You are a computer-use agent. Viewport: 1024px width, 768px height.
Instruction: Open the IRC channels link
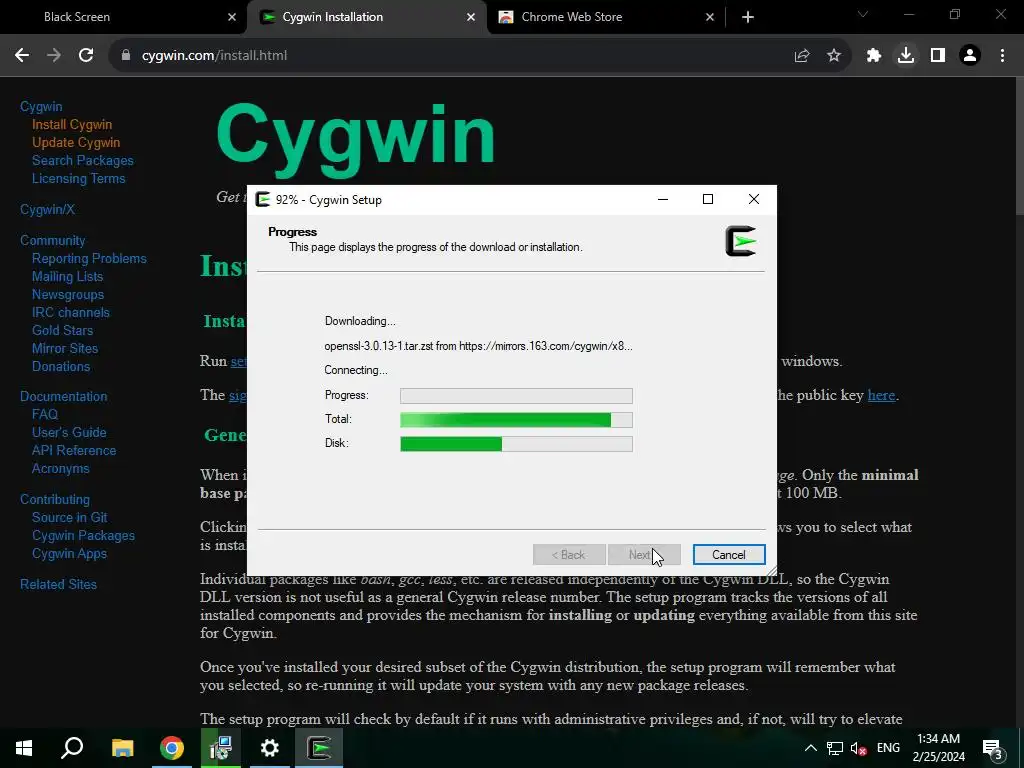71,312
